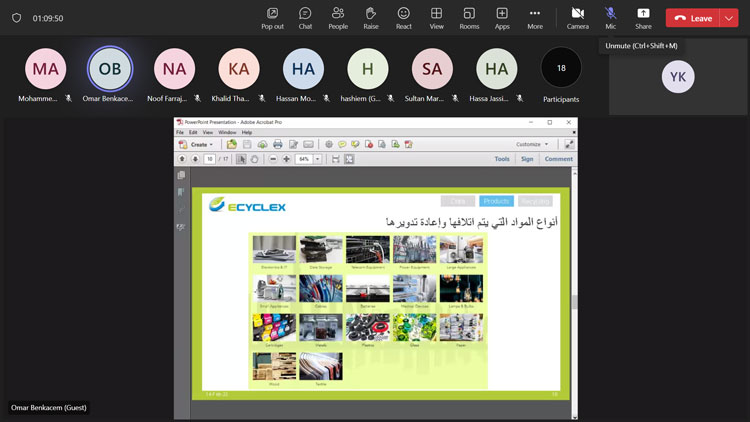Click Khalid's KA participant avatar
Viewport: 750px width, 422px height.
tap(239, 69)
